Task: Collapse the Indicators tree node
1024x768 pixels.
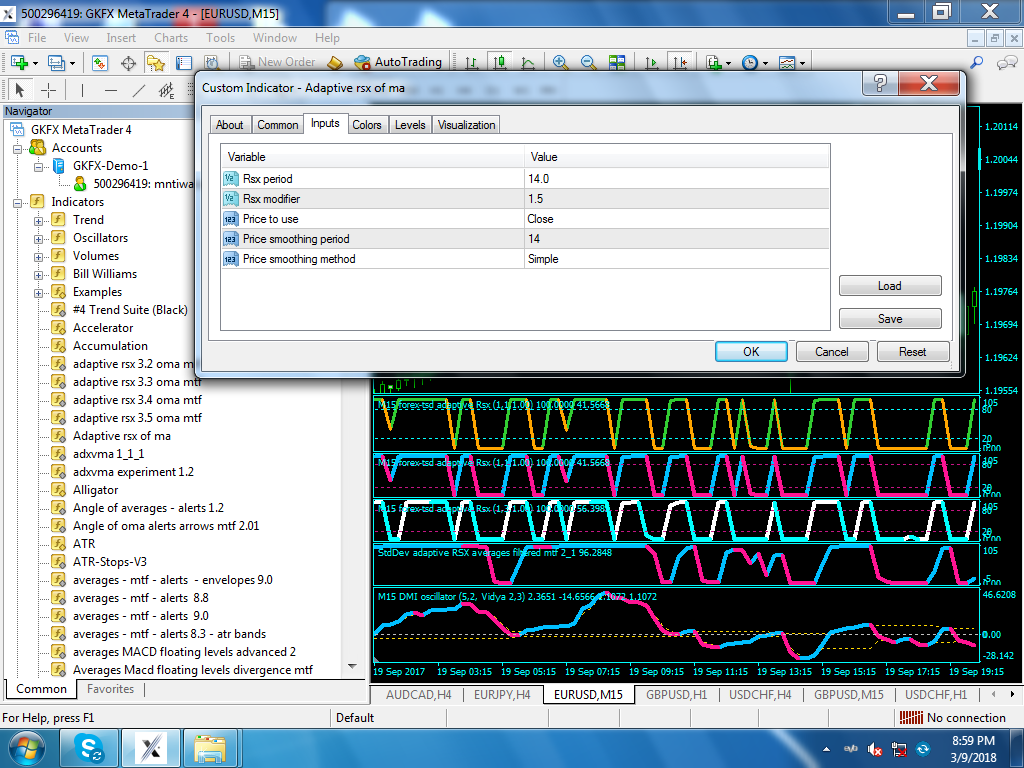Action: pos(19,202)
